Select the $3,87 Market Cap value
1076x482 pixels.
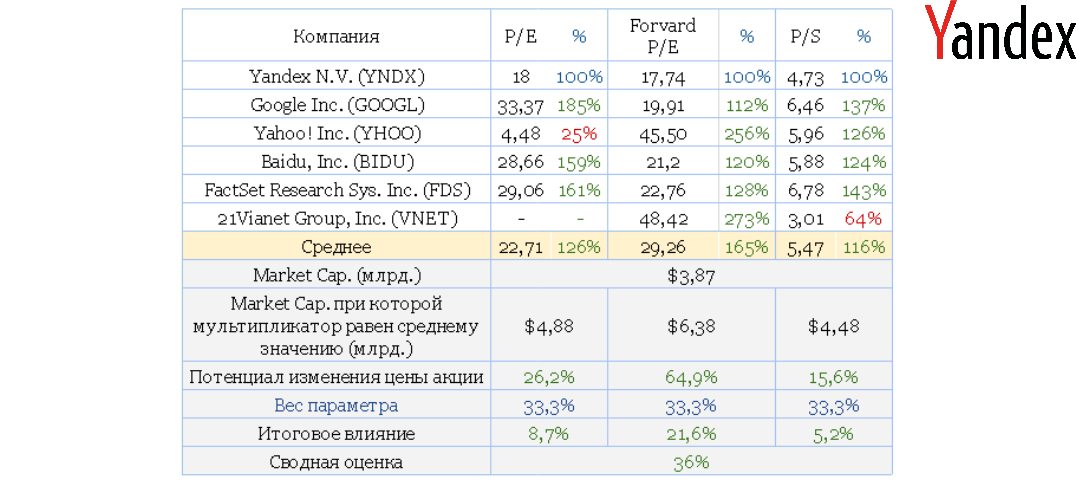(691, 276)
